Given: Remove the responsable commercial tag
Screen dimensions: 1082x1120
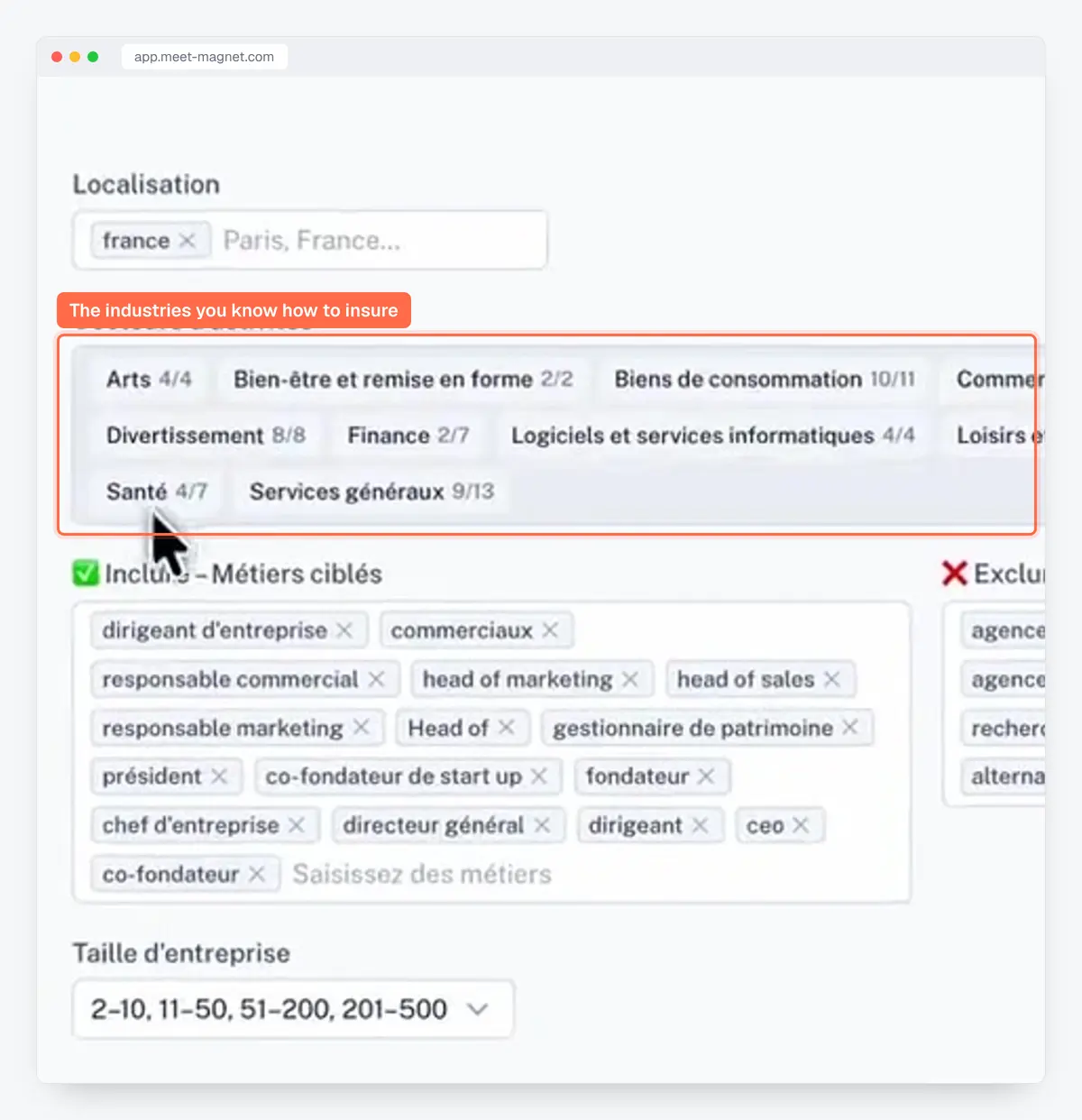Looking at the screenshot, I should [x=377, y=679].
